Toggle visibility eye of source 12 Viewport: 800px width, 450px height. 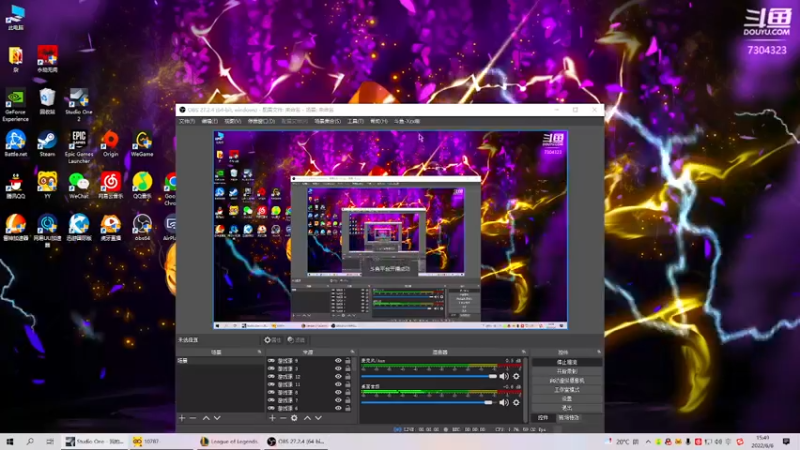coord(338,377)
